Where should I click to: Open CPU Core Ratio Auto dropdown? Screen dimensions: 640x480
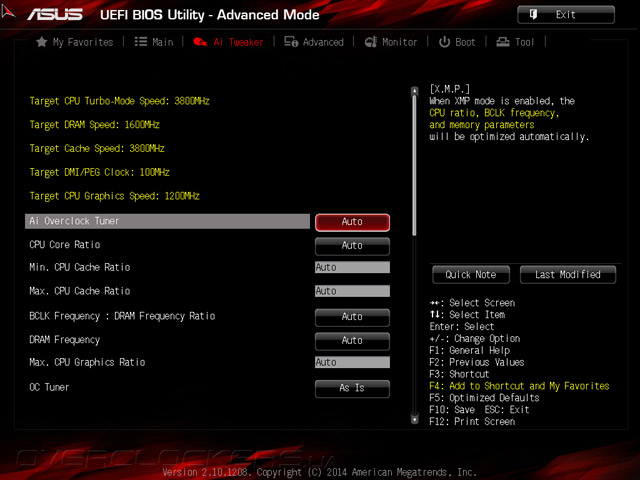pyautogui.click(x=352, y=246)
